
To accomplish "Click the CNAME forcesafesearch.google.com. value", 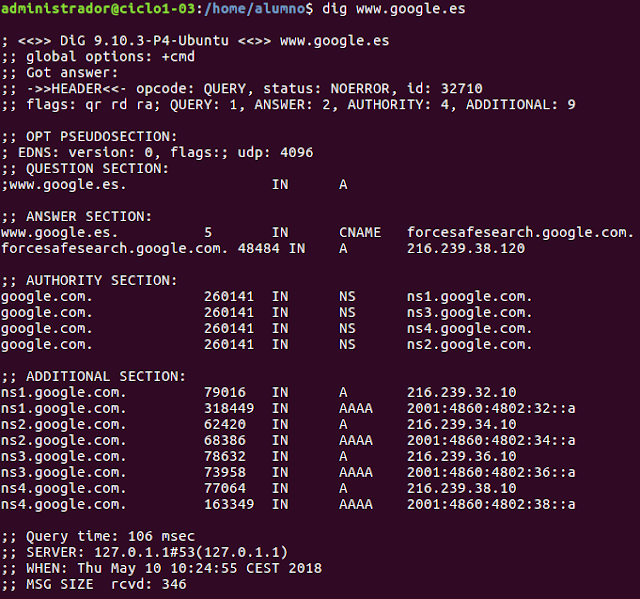I will (x=520, y=232).
